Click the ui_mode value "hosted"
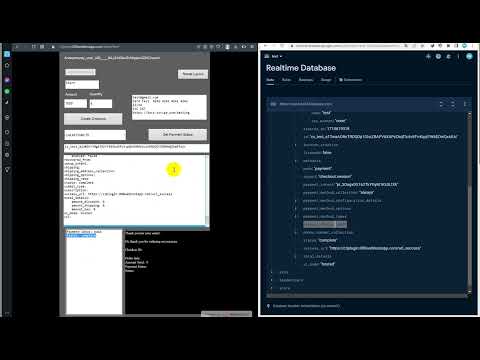This screenshot has height=360, width=480. 328,264
